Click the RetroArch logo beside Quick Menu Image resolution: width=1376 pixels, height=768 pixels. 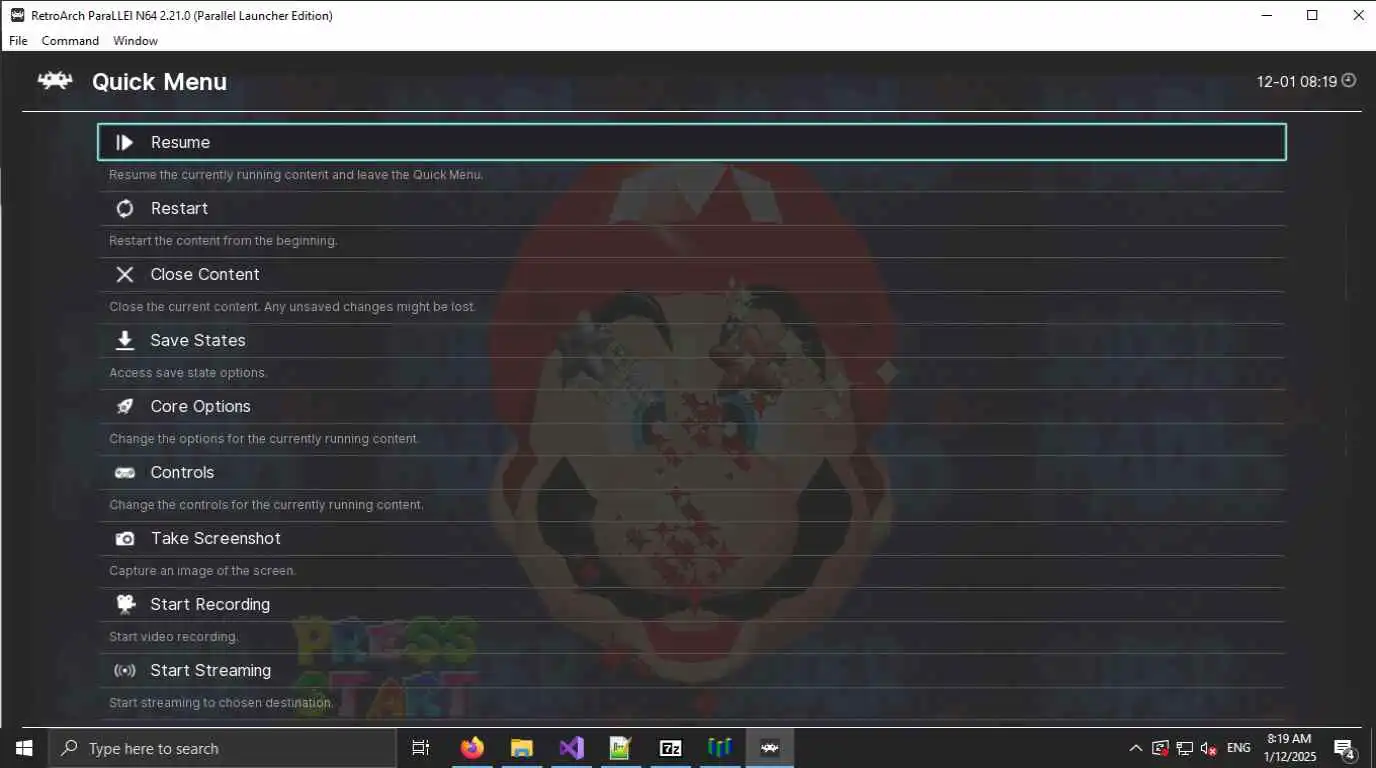(55, 81)
